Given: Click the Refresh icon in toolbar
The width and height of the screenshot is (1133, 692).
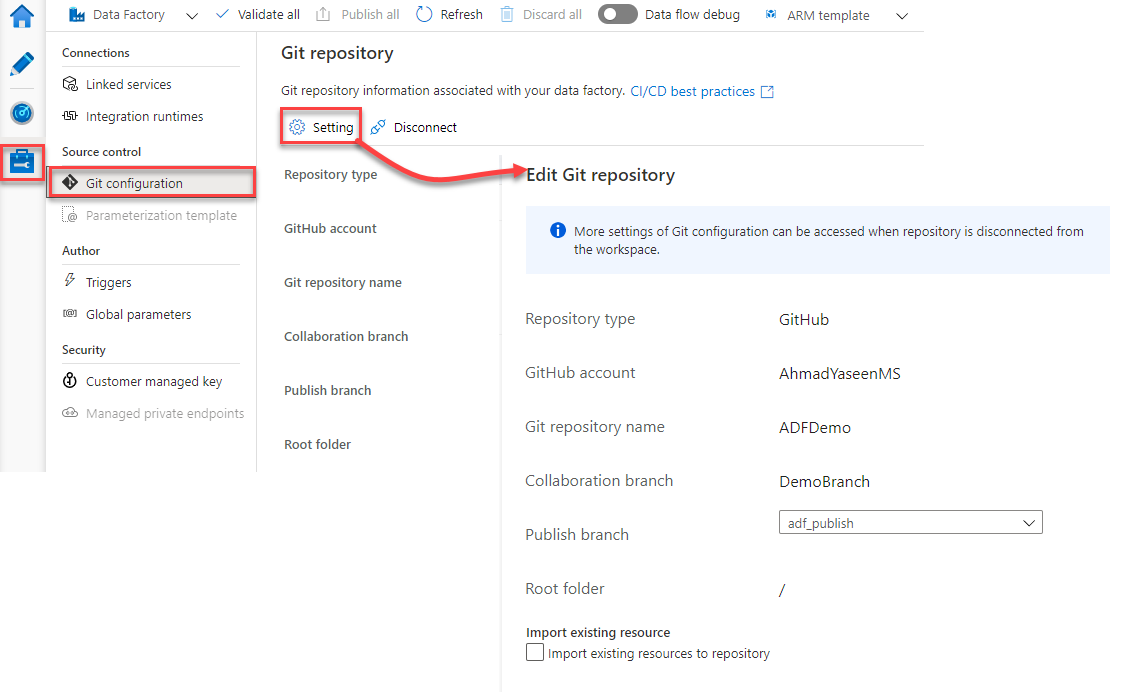Looking at the screenshot, I should point(424,15).
